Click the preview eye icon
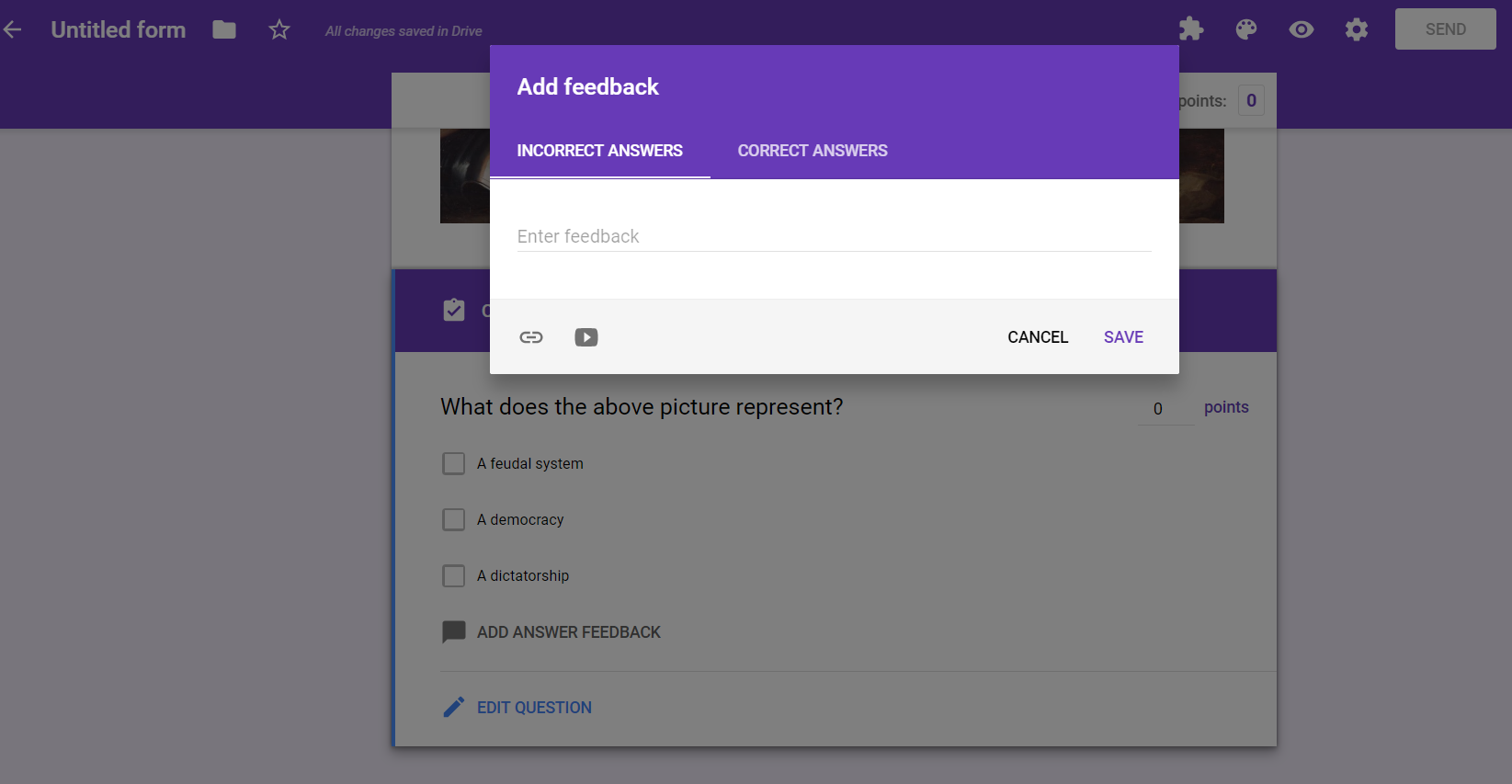The width and height of the screenshot is (1512, 784). pyautogui.click(x=1302, y=29)
